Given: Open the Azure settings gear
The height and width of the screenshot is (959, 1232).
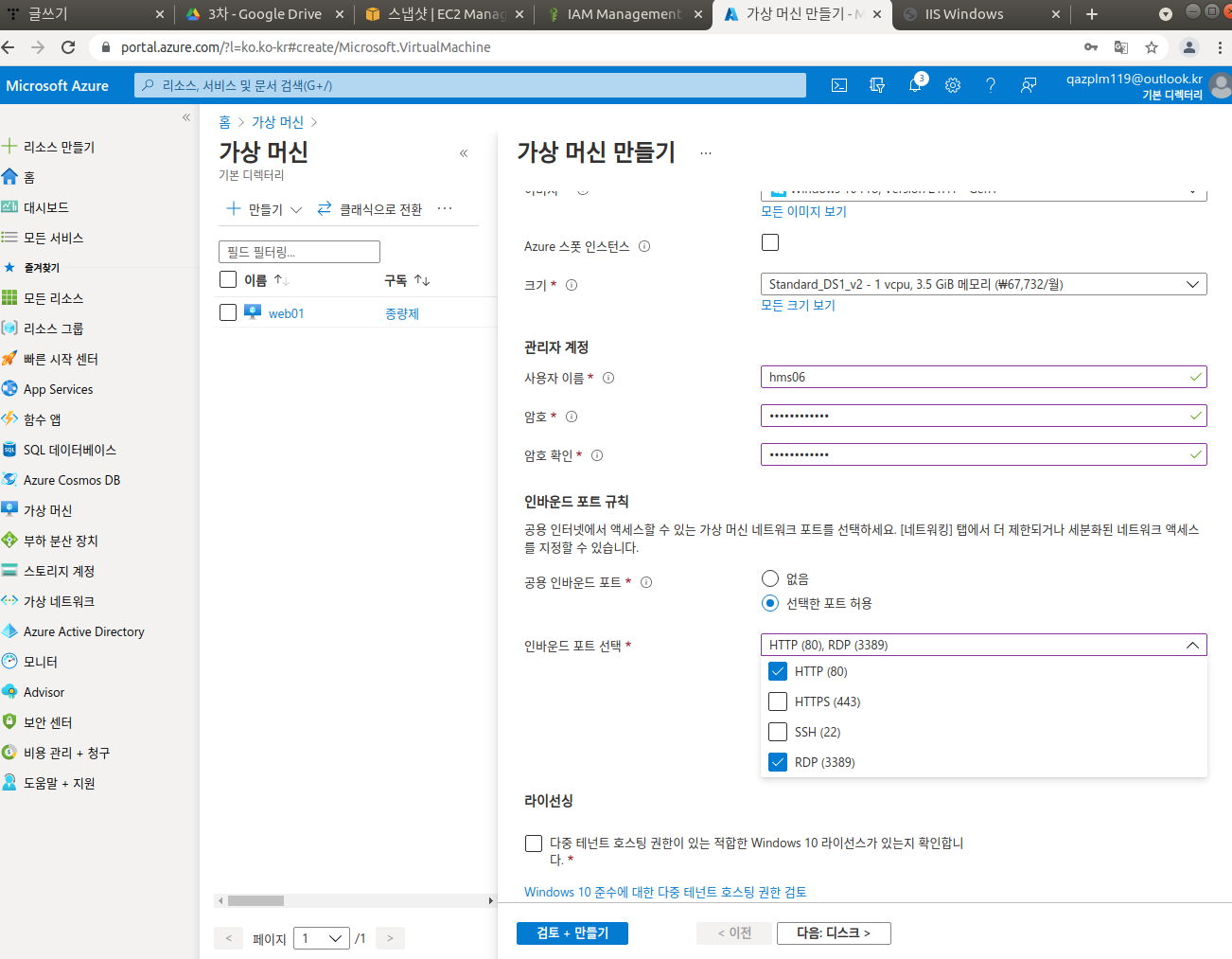Looking at the screenshot, I should click(x=953, y=85).
